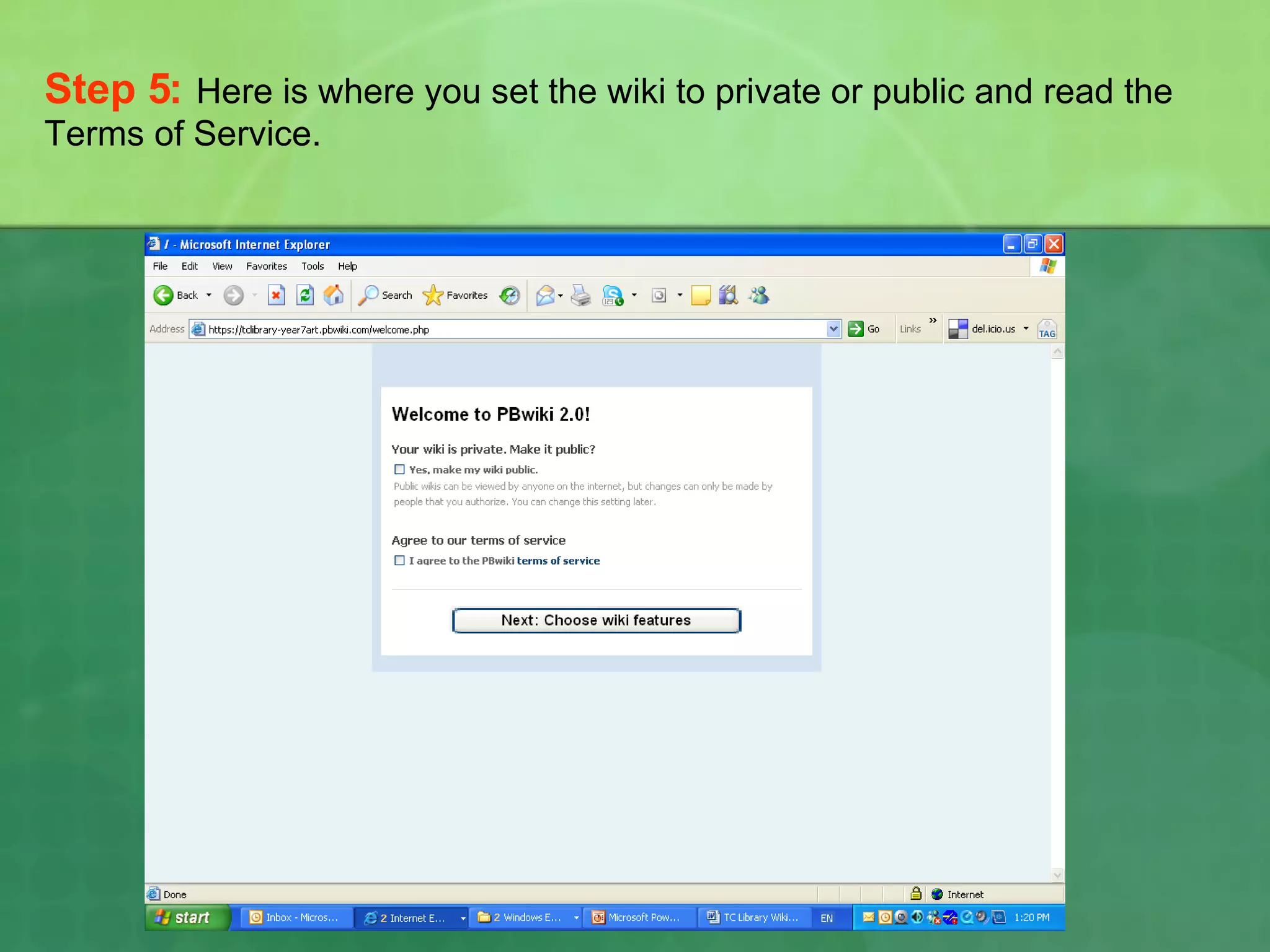Expand the address bar URL dropdown
Image resolution: width=1270 pixels, height=952 pixels.
[x=833, y=329]
